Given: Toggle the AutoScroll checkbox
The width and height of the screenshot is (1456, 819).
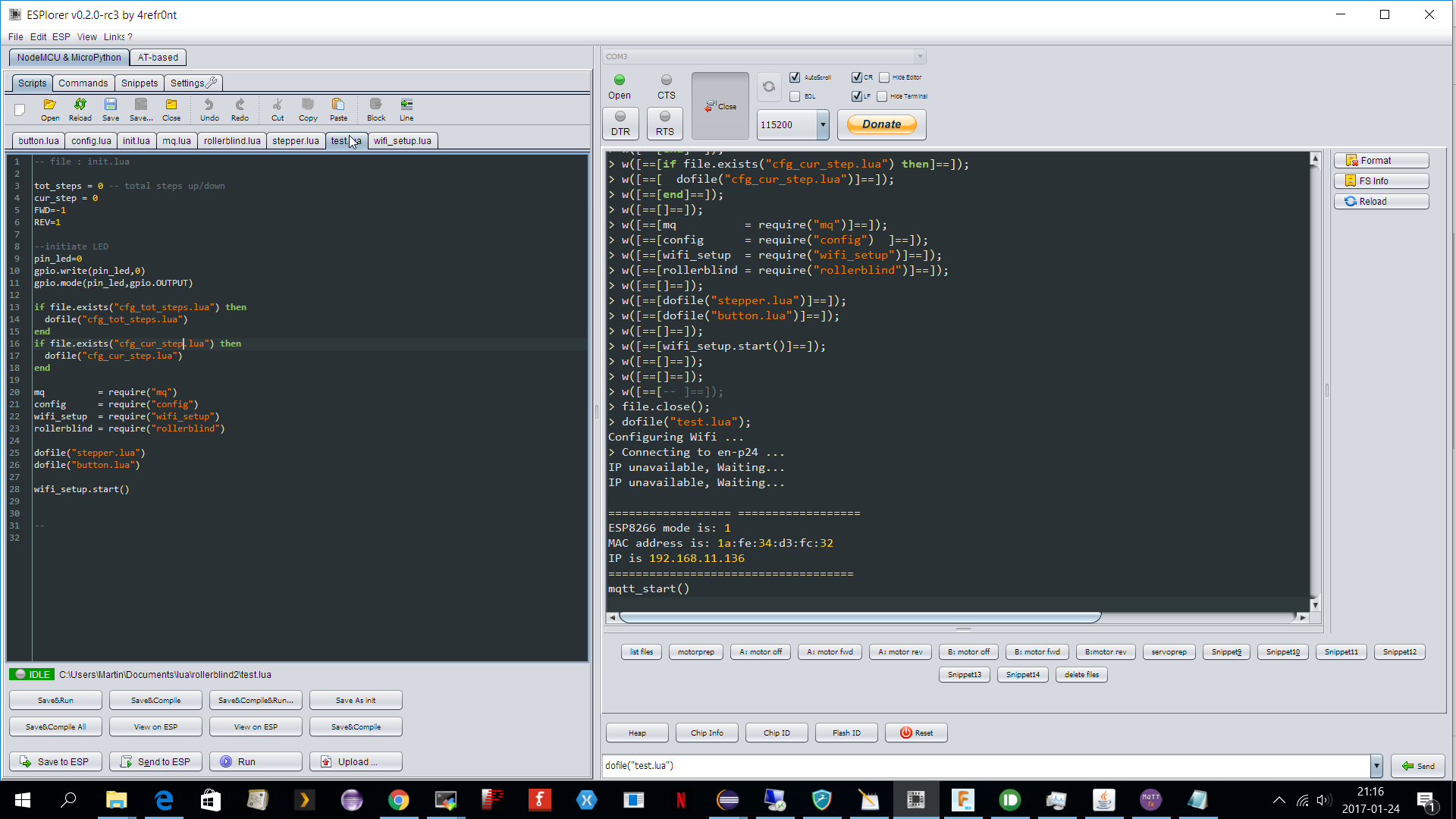Looking at the screenshot, I should pyautogui.click(x=795, y=77).
